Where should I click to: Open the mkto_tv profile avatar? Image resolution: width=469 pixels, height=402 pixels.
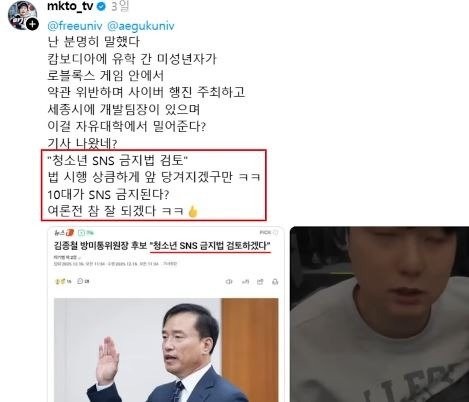(22, 15)
